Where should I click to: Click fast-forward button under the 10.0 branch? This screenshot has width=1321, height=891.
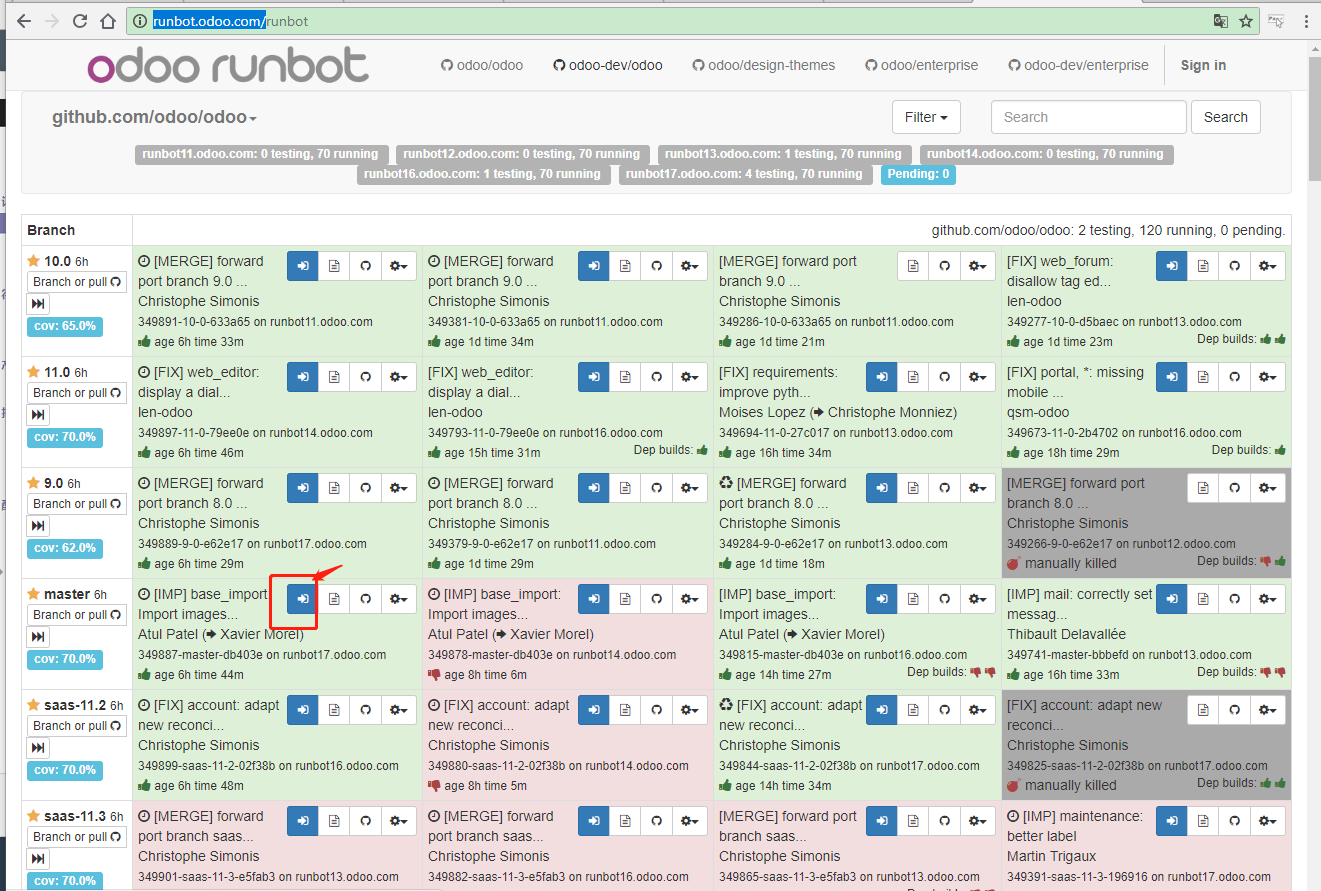pyautogui.click(x=38, y=304)
